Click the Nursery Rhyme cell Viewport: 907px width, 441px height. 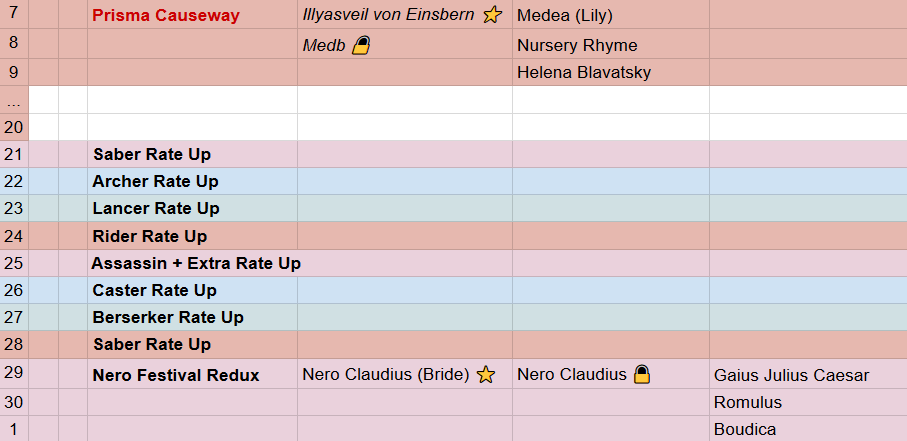(x=611, y=44)
